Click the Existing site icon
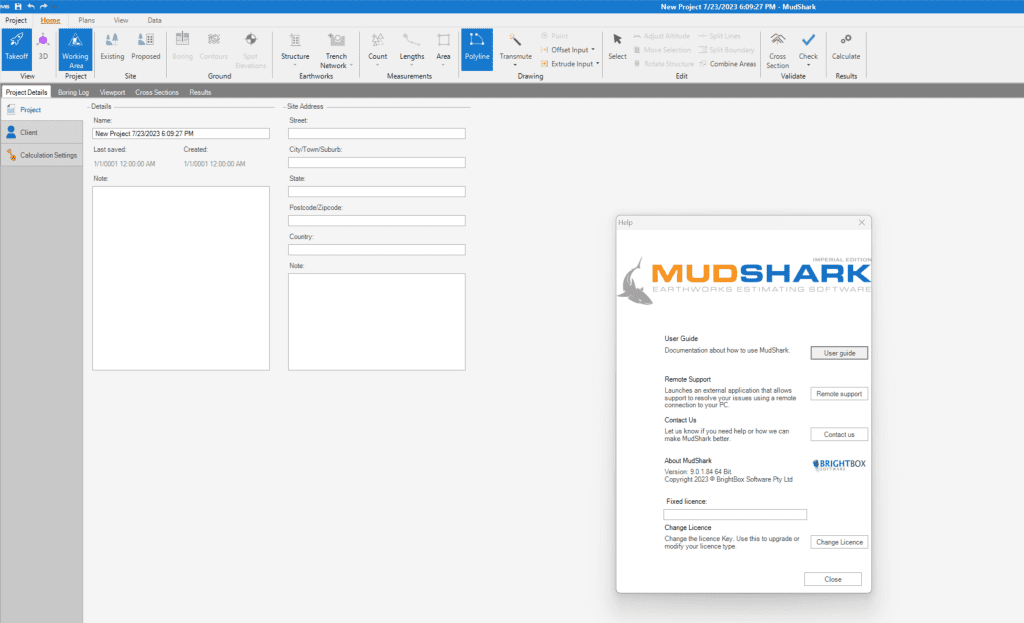 point(113,47)
